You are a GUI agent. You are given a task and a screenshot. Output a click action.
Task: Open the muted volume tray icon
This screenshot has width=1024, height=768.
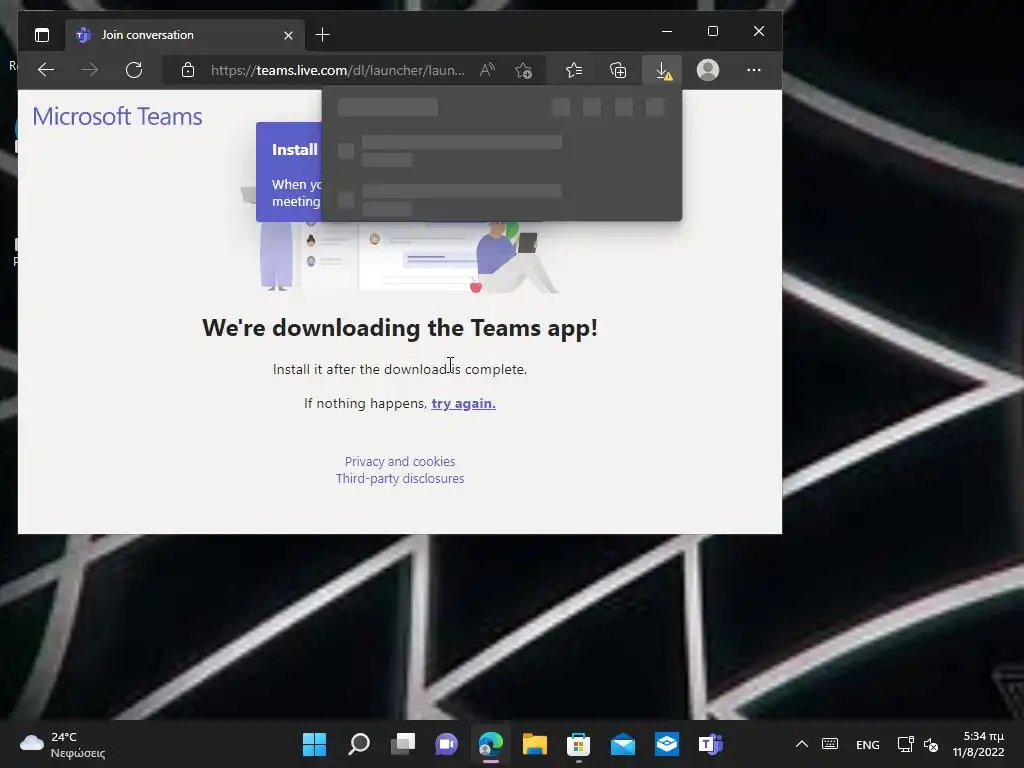(x=931, y=744)
